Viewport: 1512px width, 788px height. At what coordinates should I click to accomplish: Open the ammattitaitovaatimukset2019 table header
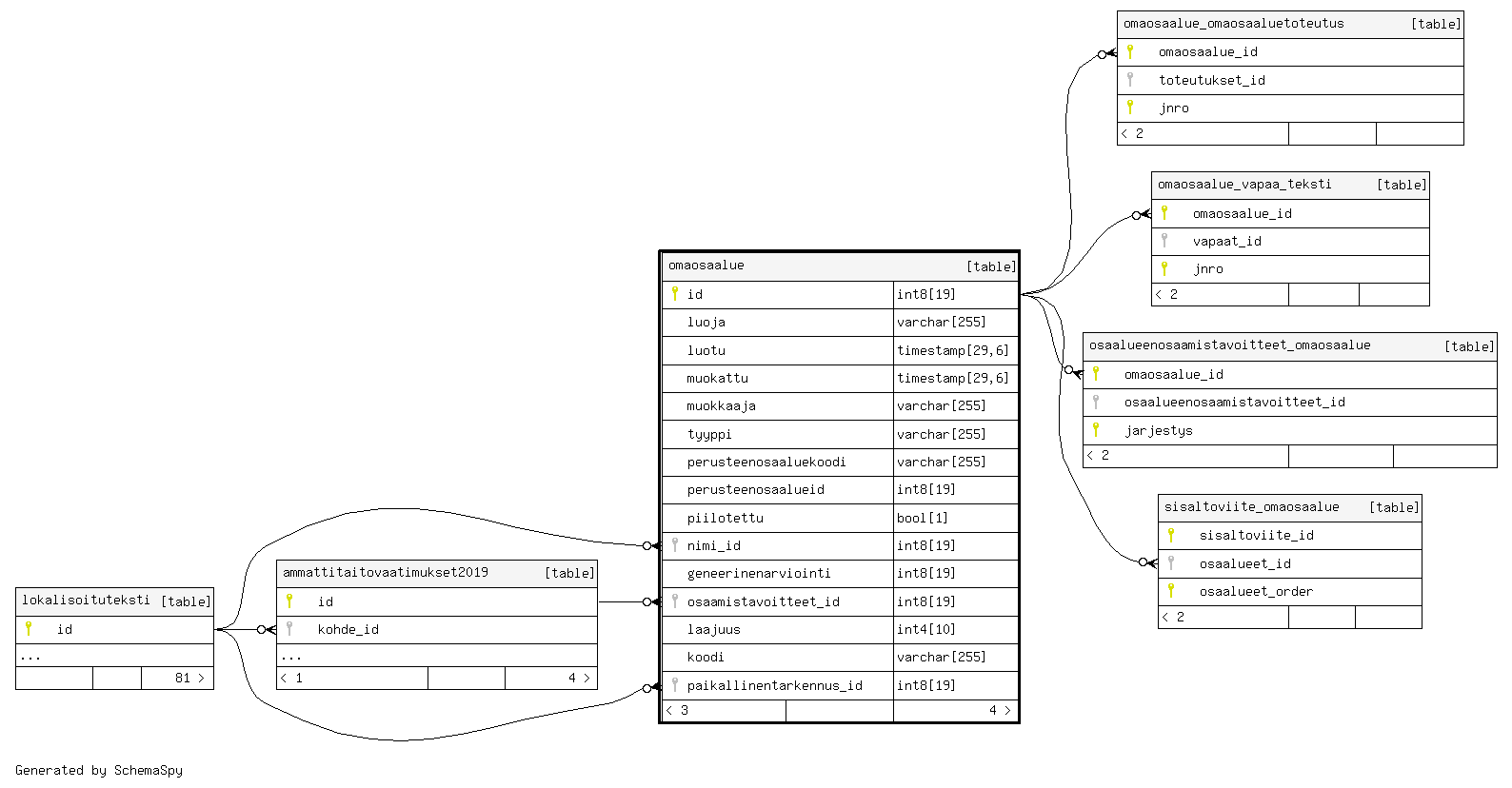click(386, 573)
